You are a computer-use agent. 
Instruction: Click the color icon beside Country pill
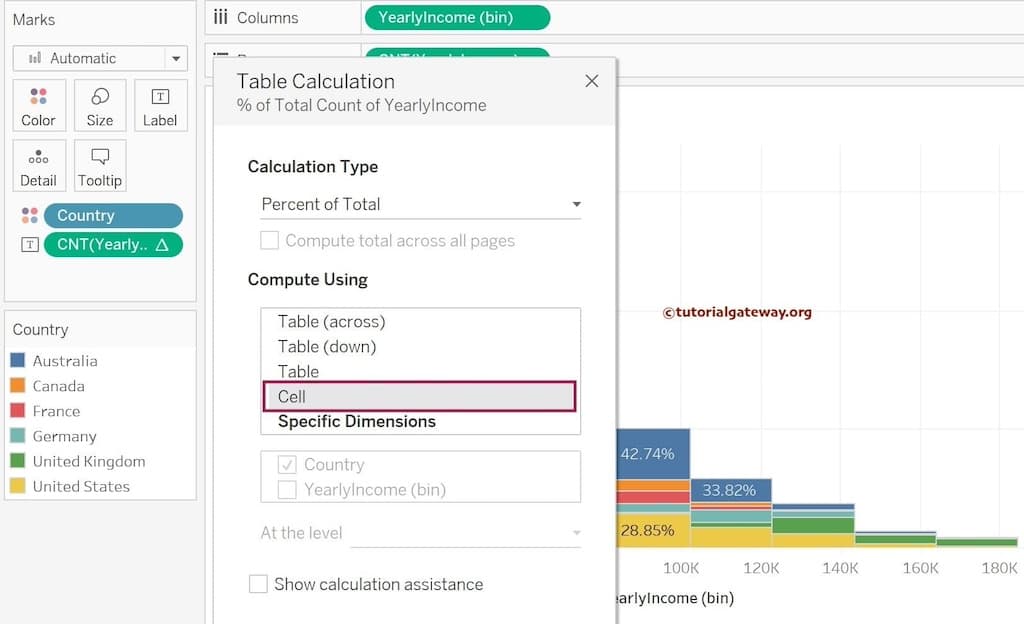pos(29,216)
